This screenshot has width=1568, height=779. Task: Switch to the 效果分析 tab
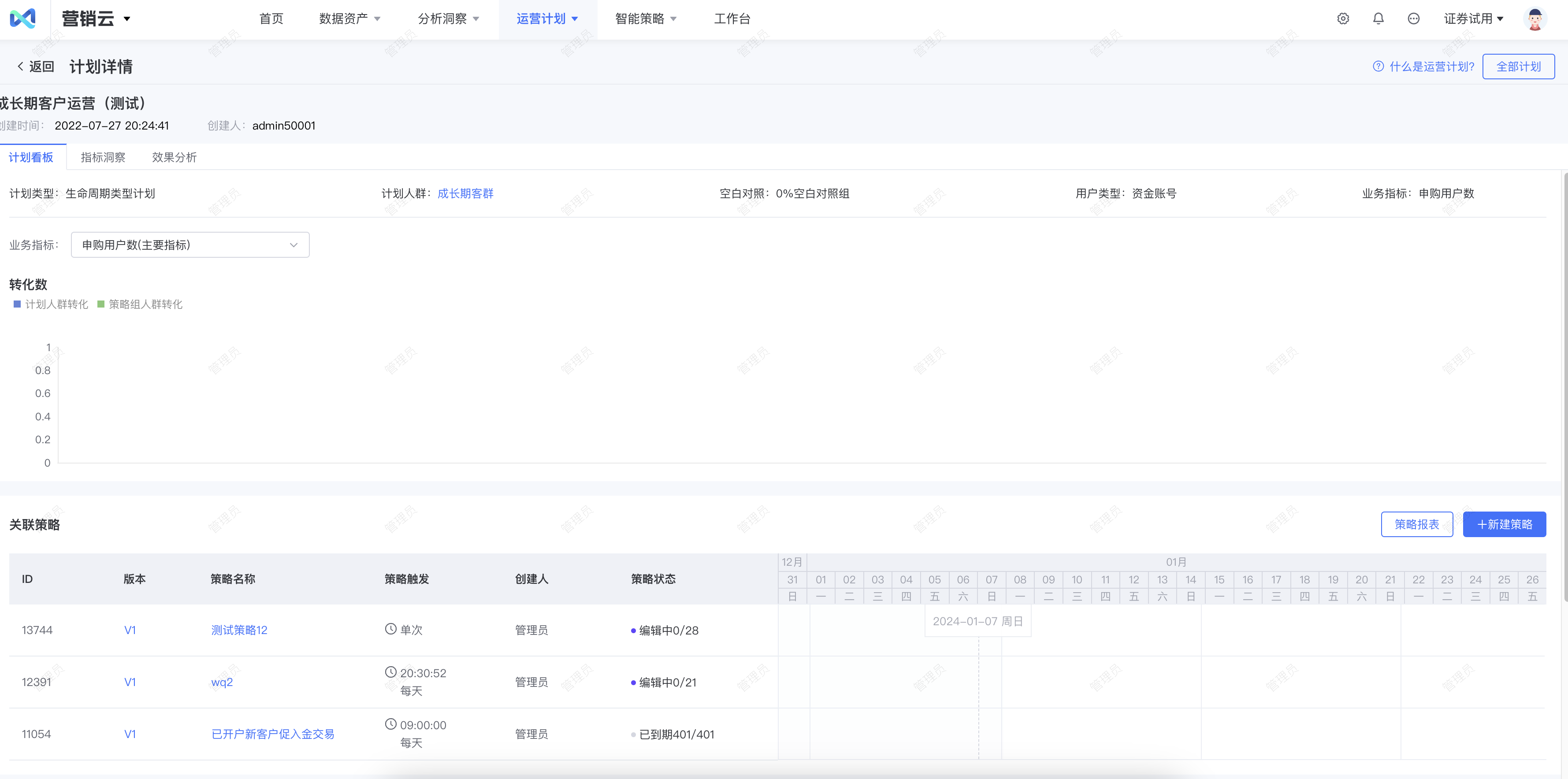click(174, 158)
